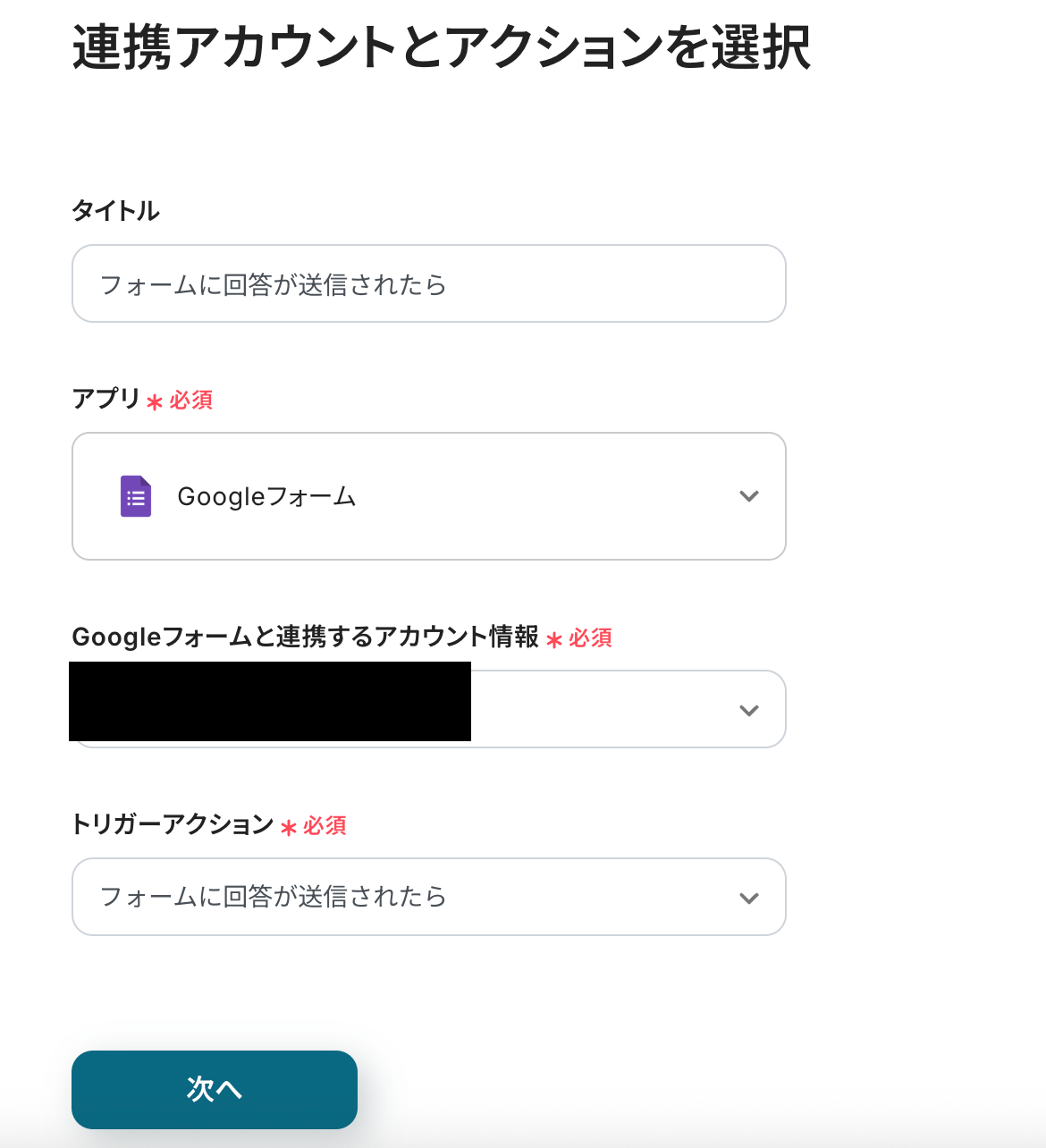Screen dimensions: 1046x1148
Task: Click the purple Google Forms icon
Action: pos(136,496)
